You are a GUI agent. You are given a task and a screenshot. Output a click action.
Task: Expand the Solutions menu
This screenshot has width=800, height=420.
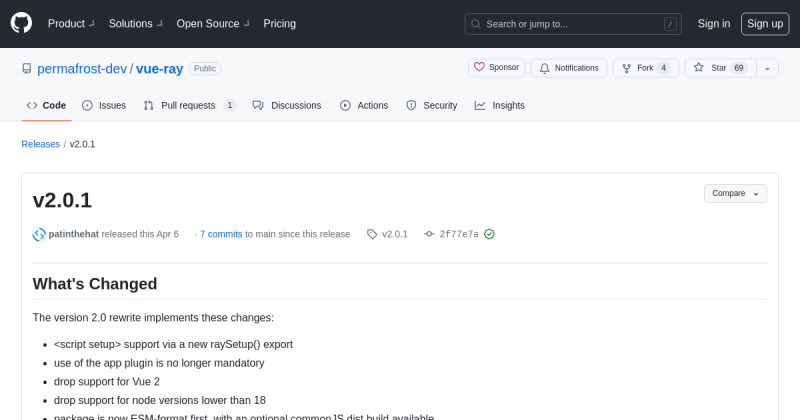coord(135,23)
